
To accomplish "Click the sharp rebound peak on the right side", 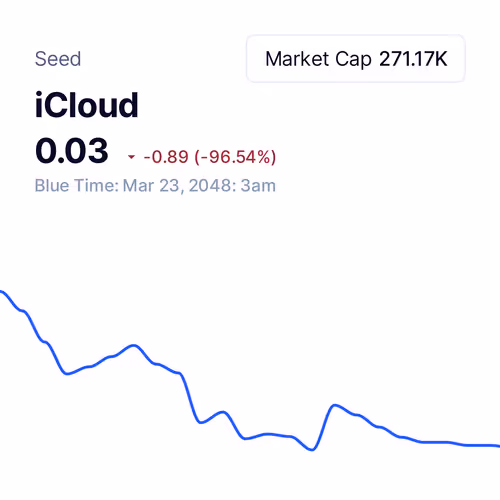I will pyautogui.click(x=334, y=406).
